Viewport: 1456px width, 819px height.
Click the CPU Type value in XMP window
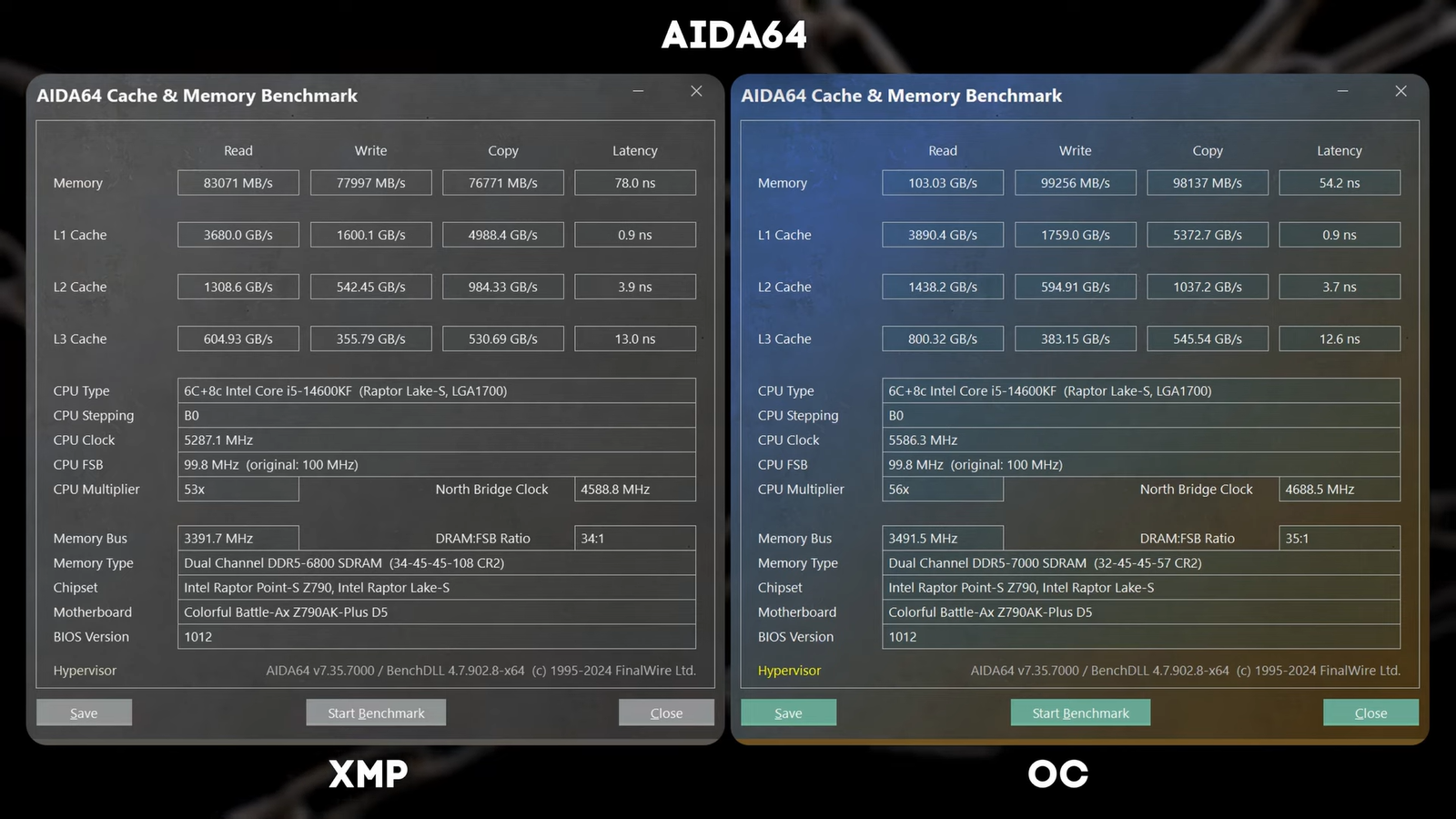[437, 391]
